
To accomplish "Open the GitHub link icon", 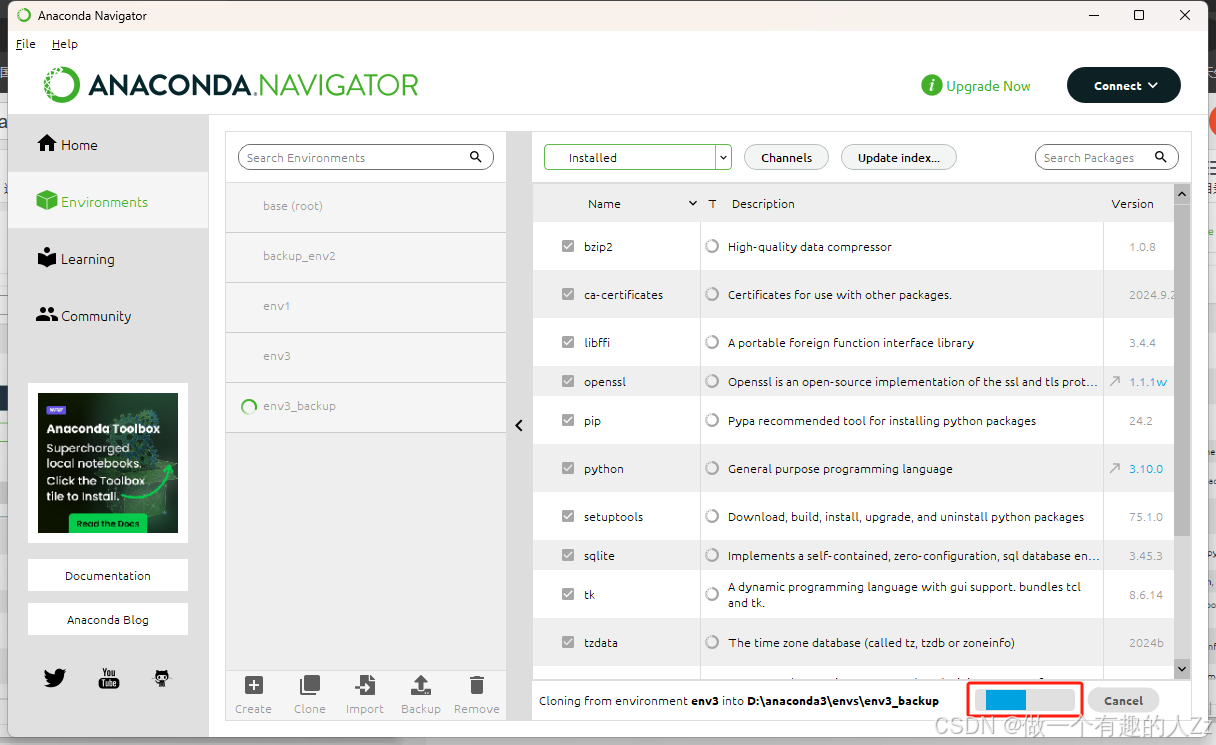I will [x=162, y=678].
